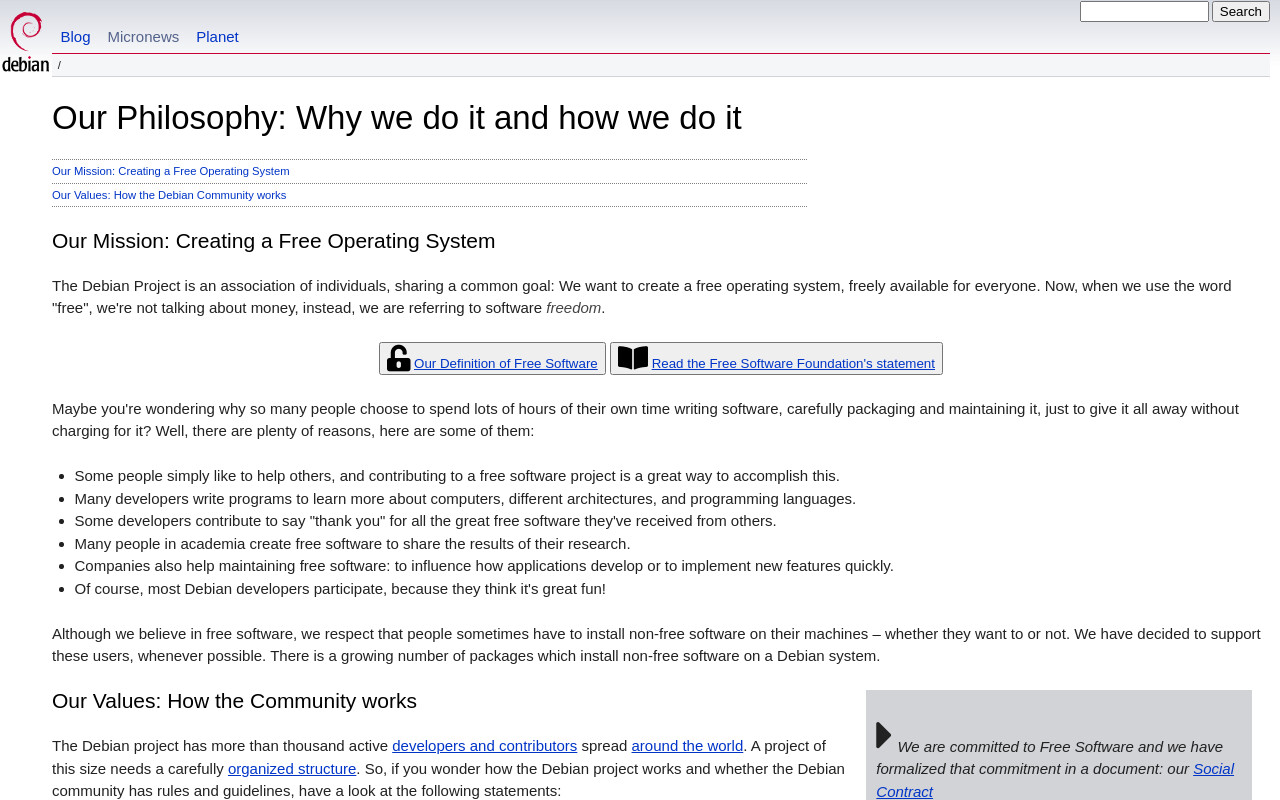Click bullet 'Some people simply like to help others'
The width and height of the screenshot is (1280, 800).
pyautogui.click(x=457, y=476)
